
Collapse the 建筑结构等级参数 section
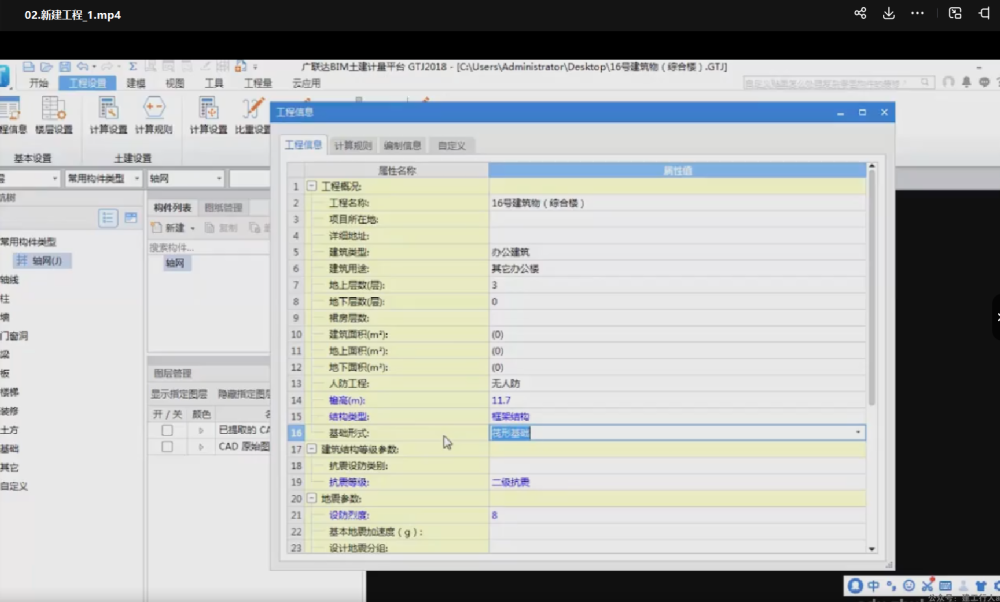click(312, 449)
